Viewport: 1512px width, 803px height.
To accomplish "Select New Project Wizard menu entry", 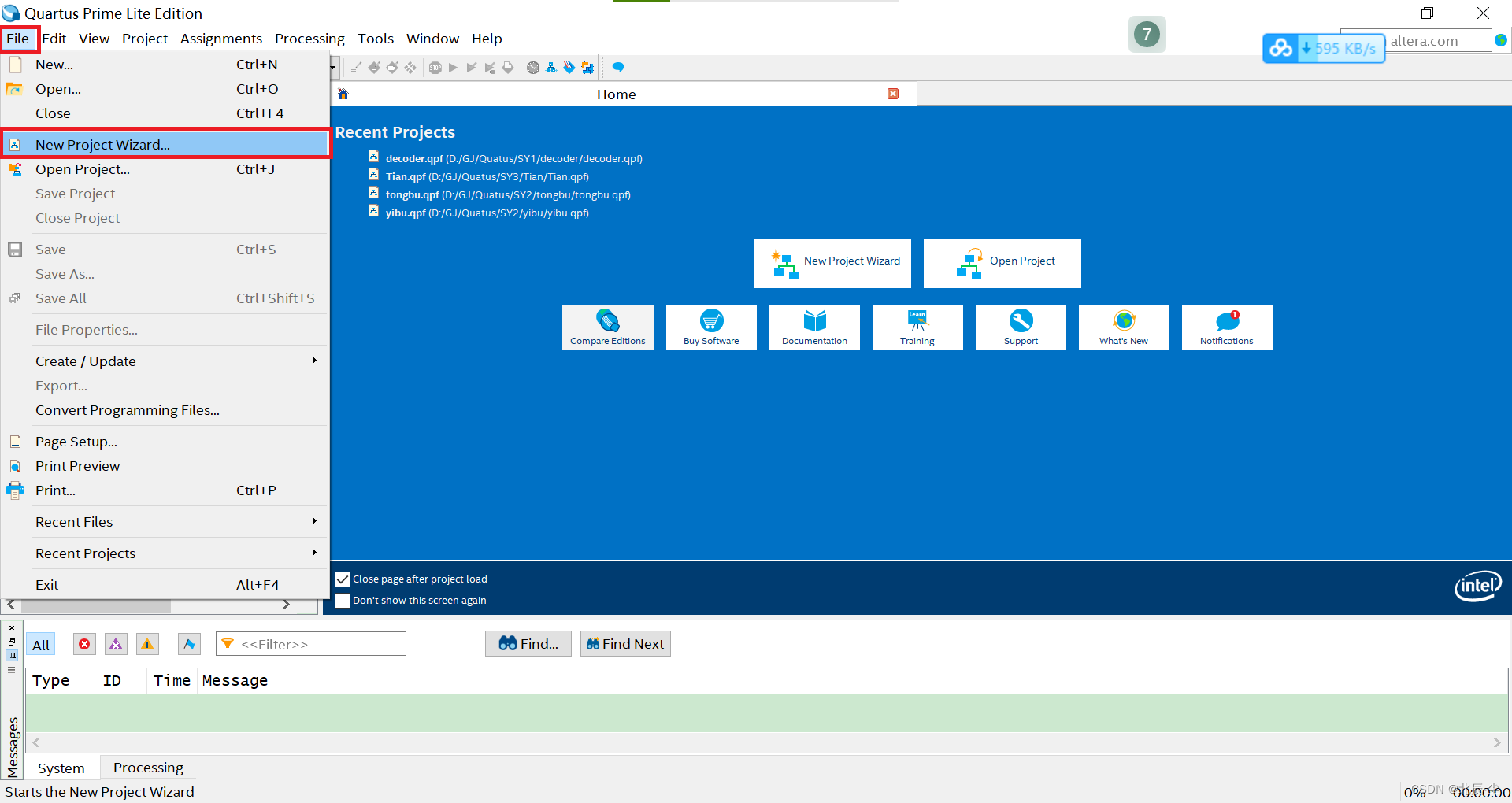I will (165, 144).
